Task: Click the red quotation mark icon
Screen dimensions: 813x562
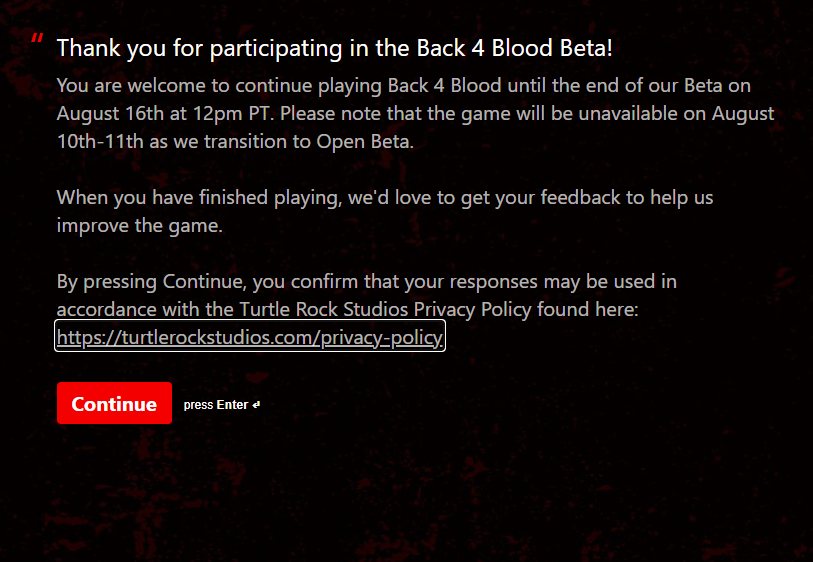Action: pyautogui.click(x=37, y=40)
